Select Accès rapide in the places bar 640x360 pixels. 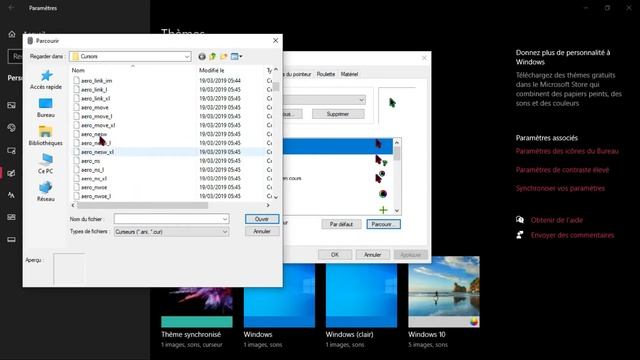pos(46,80)
